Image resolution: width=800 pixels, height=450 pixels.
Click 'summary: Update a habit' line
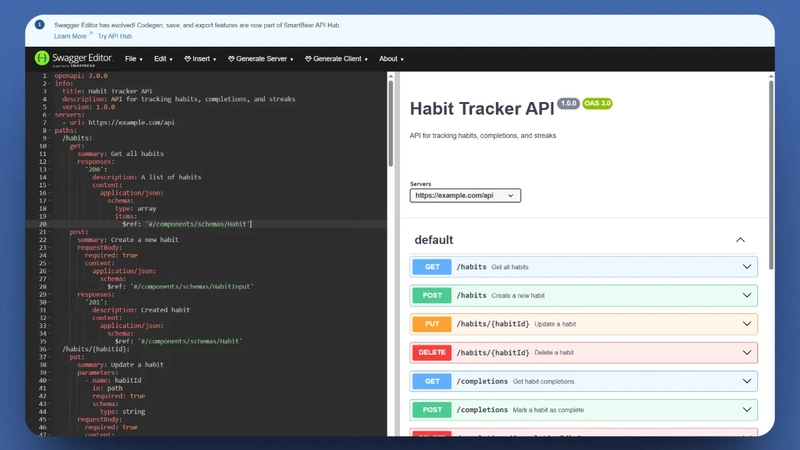point(120,365)
